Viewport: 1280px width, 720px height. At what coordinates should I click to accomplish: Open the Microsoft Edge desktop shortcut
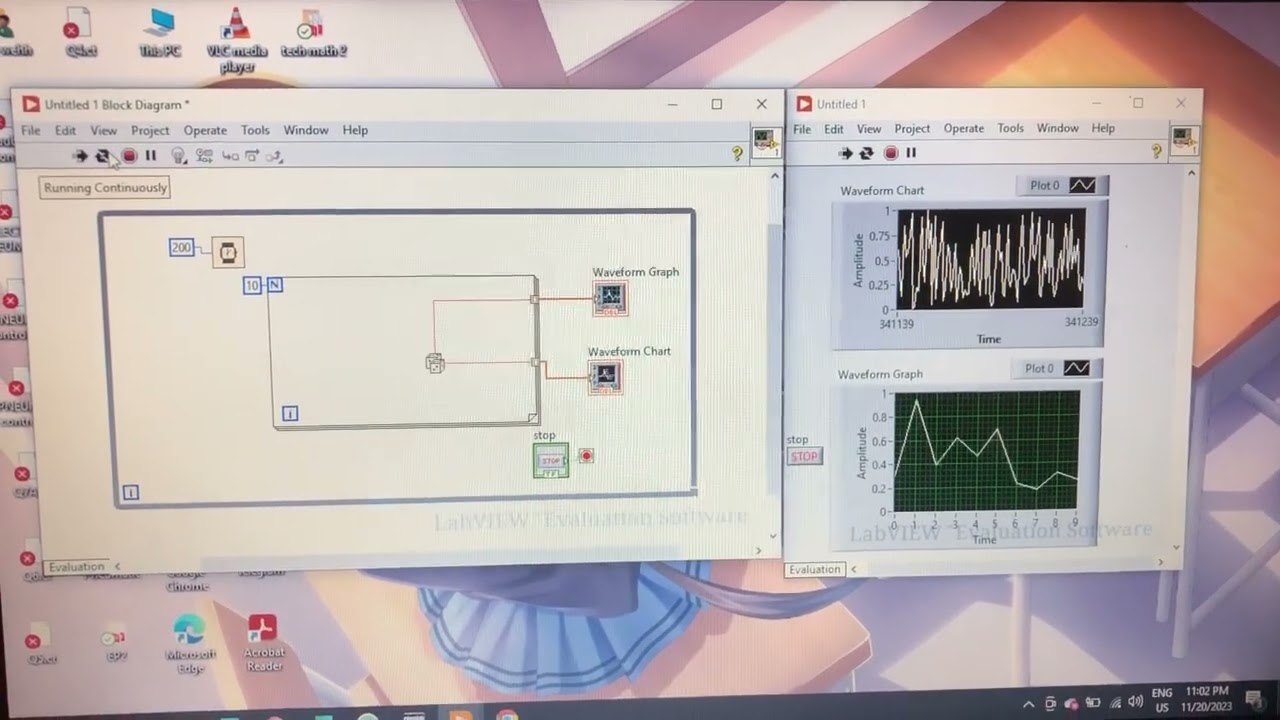pyautogui.click(x=188, y=644)
